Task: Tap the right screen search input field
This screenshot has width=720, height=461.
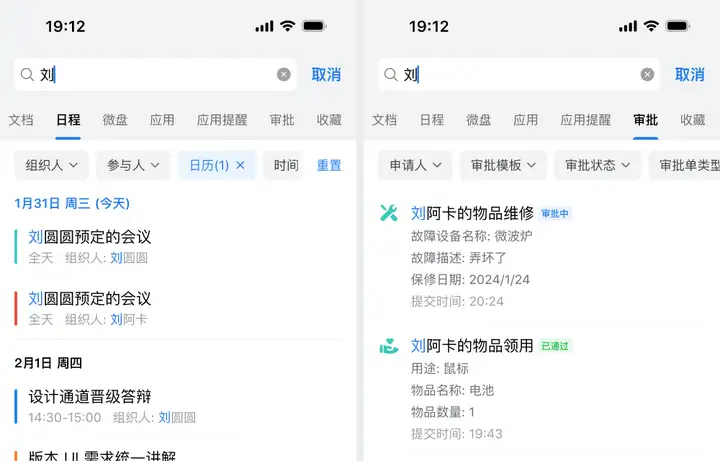Action: 520,74
